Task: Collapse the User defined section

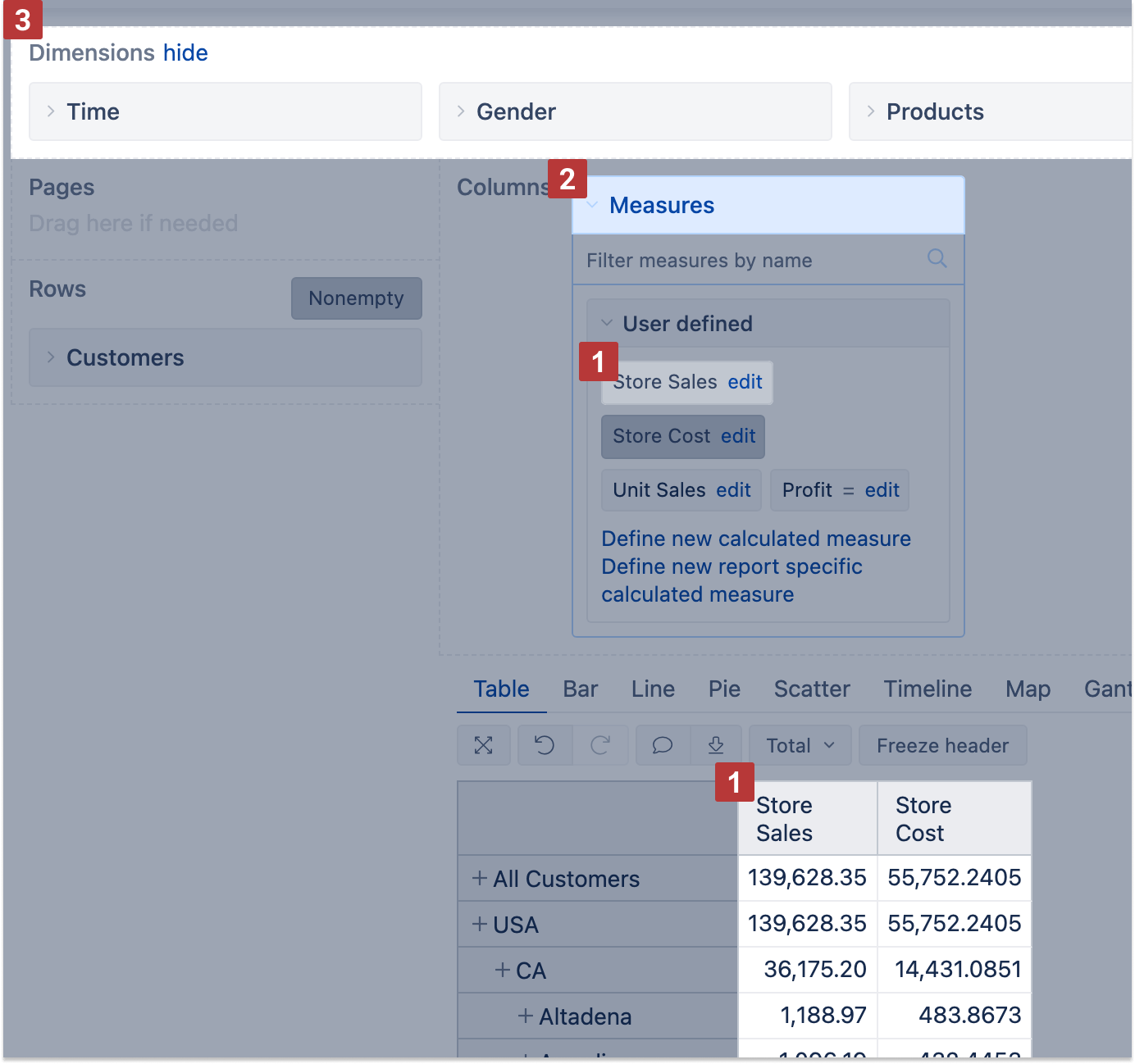Action: (607, 323)
